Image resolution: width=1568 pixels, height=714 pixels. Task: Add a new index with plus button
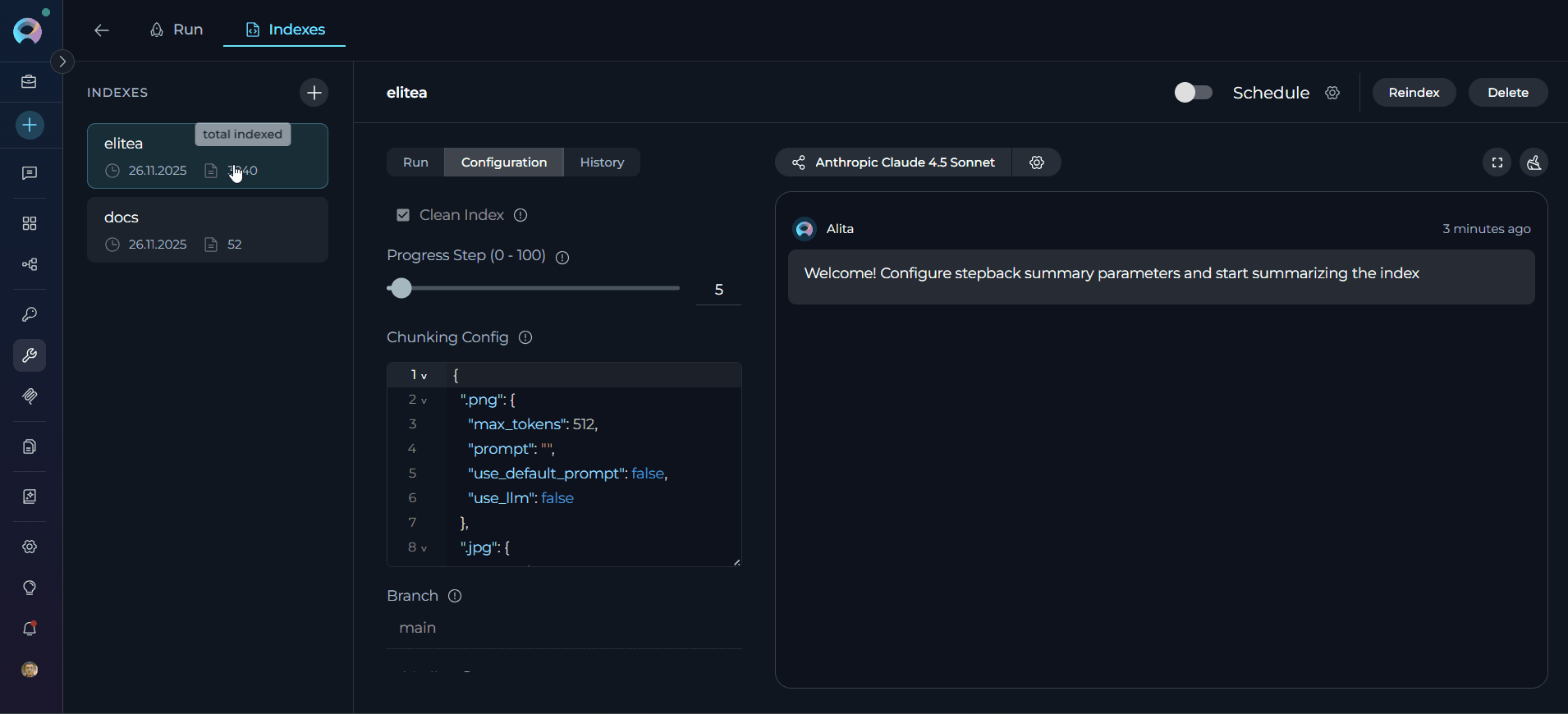tap(314, 93)
